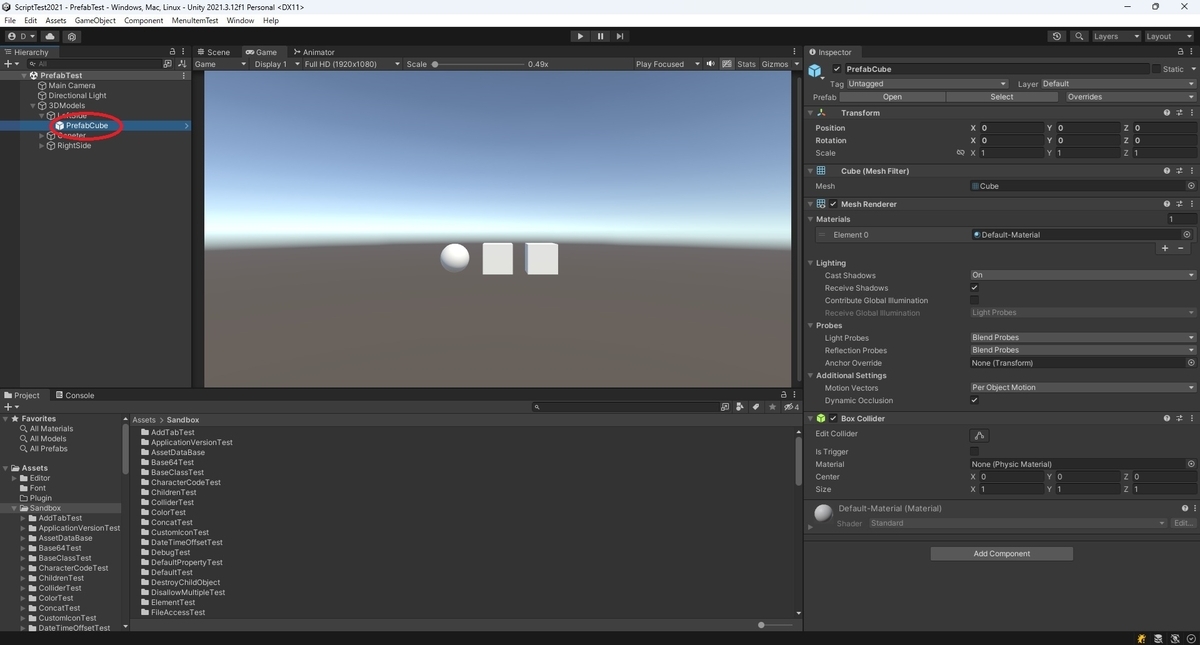Toggle Dynamic Occlusion checkbox

975,400
